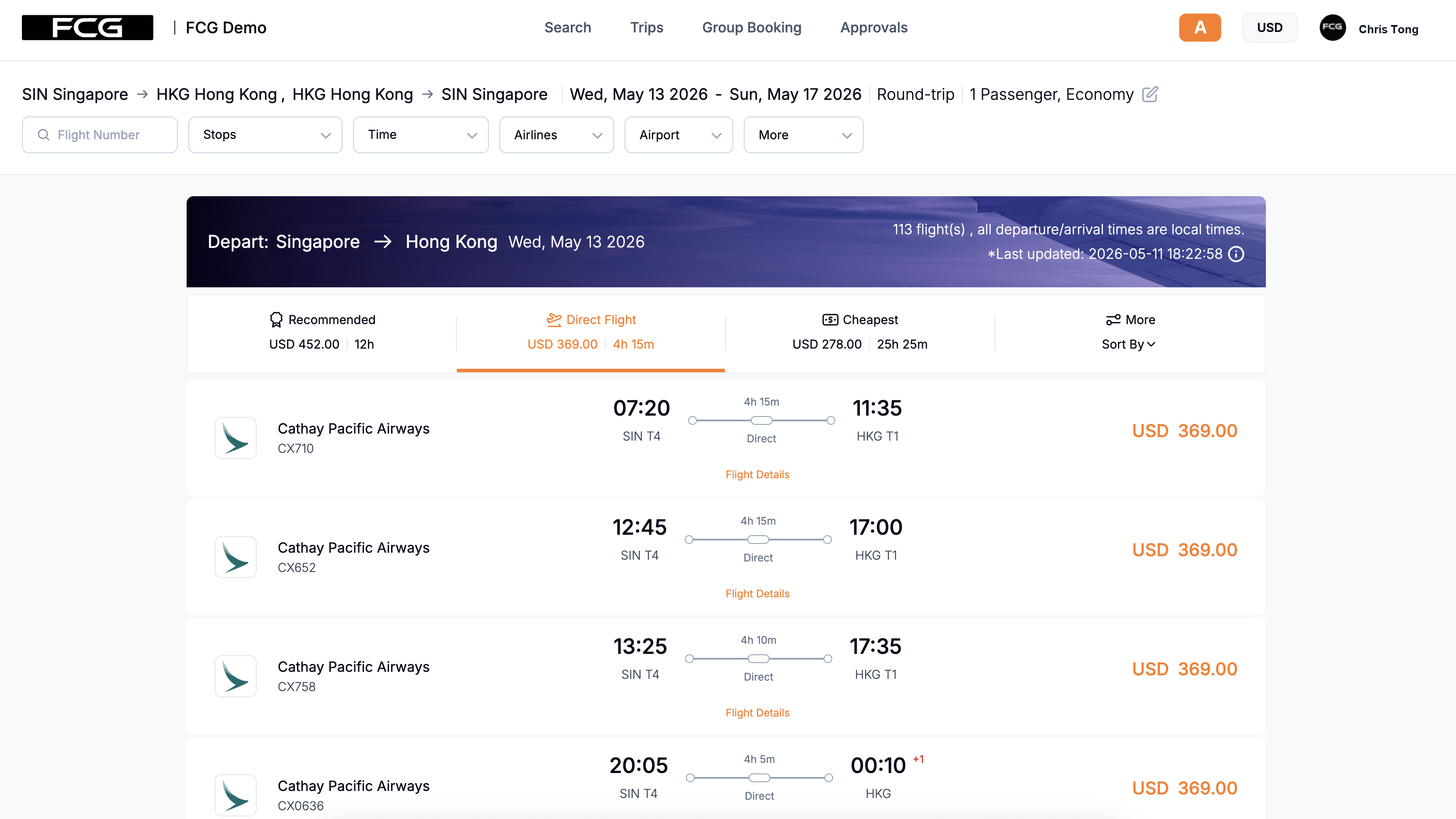Open Flight Details for CX758
1456x819 pixels.
point(757,713)
